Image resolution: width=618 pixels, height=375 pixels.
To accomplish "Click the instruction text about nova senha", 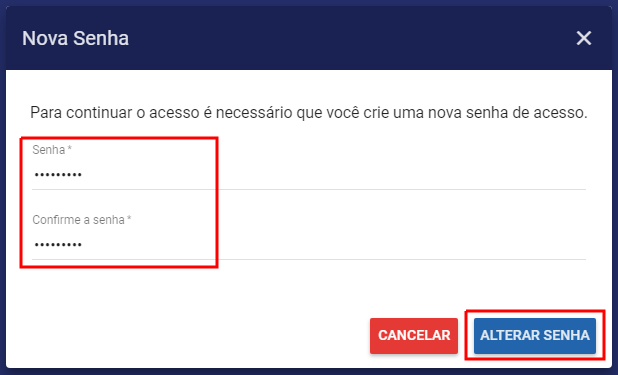I will (x=309, y=113).
